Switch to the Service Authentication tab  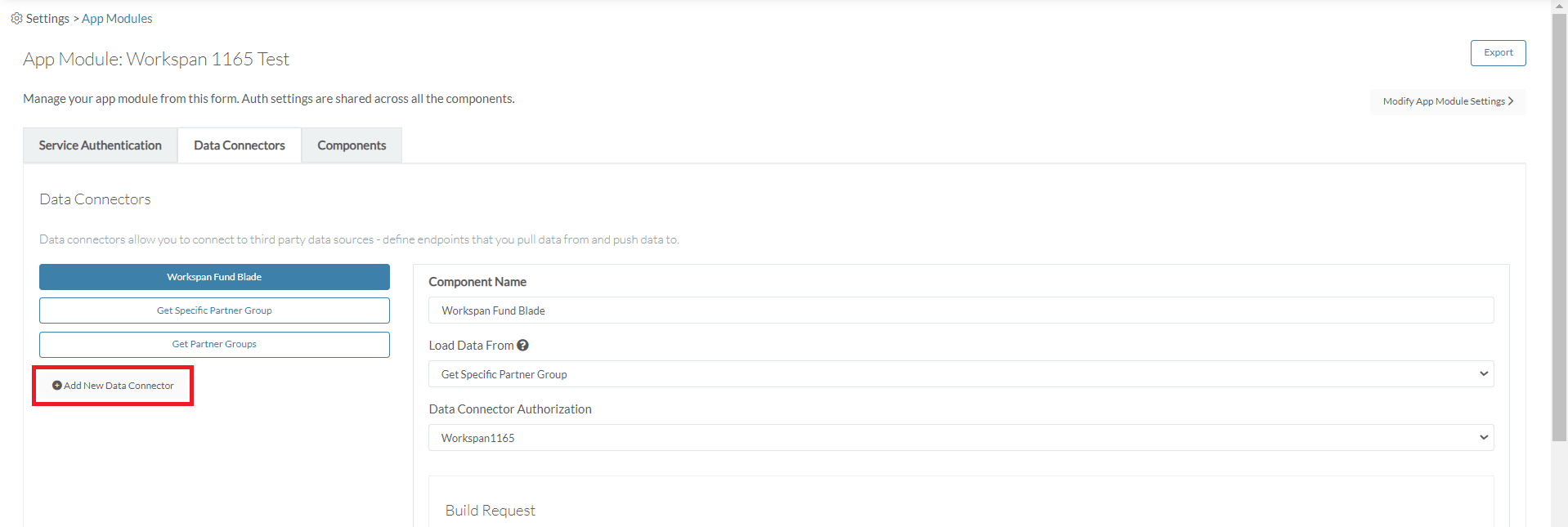point(101,145)
